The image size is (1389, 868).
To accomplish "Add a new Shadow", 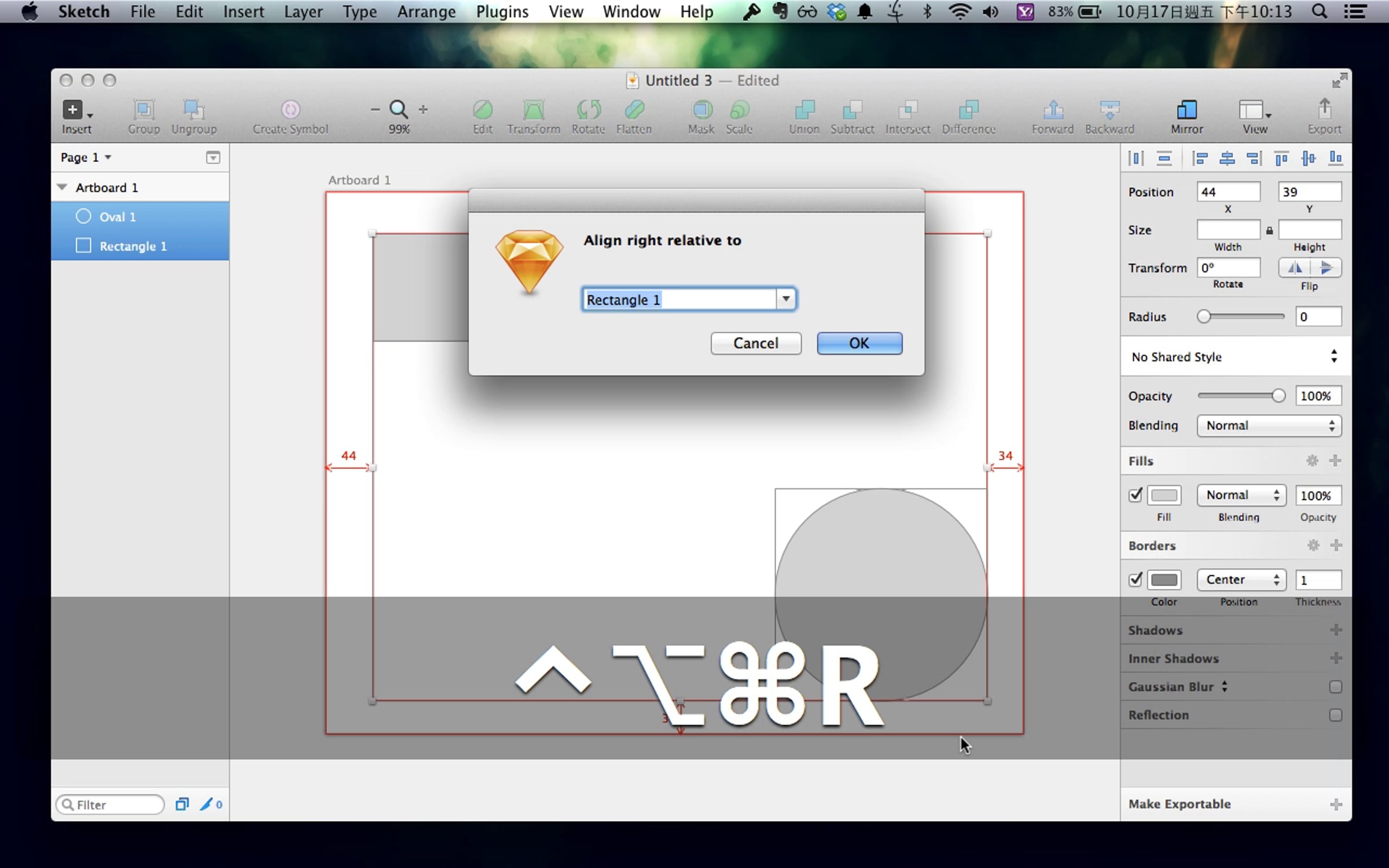I will [x=1336, y=630].
